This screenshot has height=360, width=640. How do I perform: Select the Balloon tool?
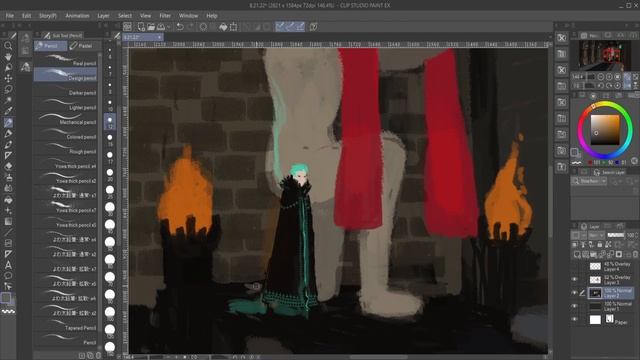8,276
